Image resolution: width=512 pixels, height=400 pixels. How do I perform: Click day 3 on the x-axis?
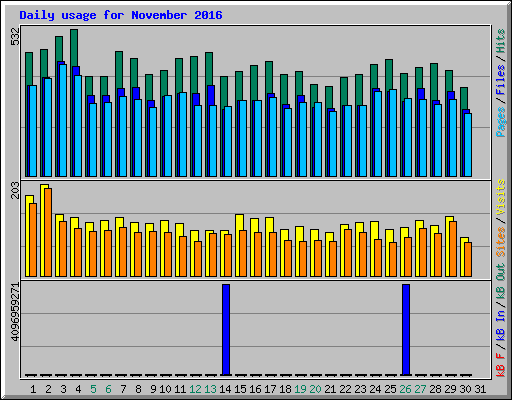63,389
